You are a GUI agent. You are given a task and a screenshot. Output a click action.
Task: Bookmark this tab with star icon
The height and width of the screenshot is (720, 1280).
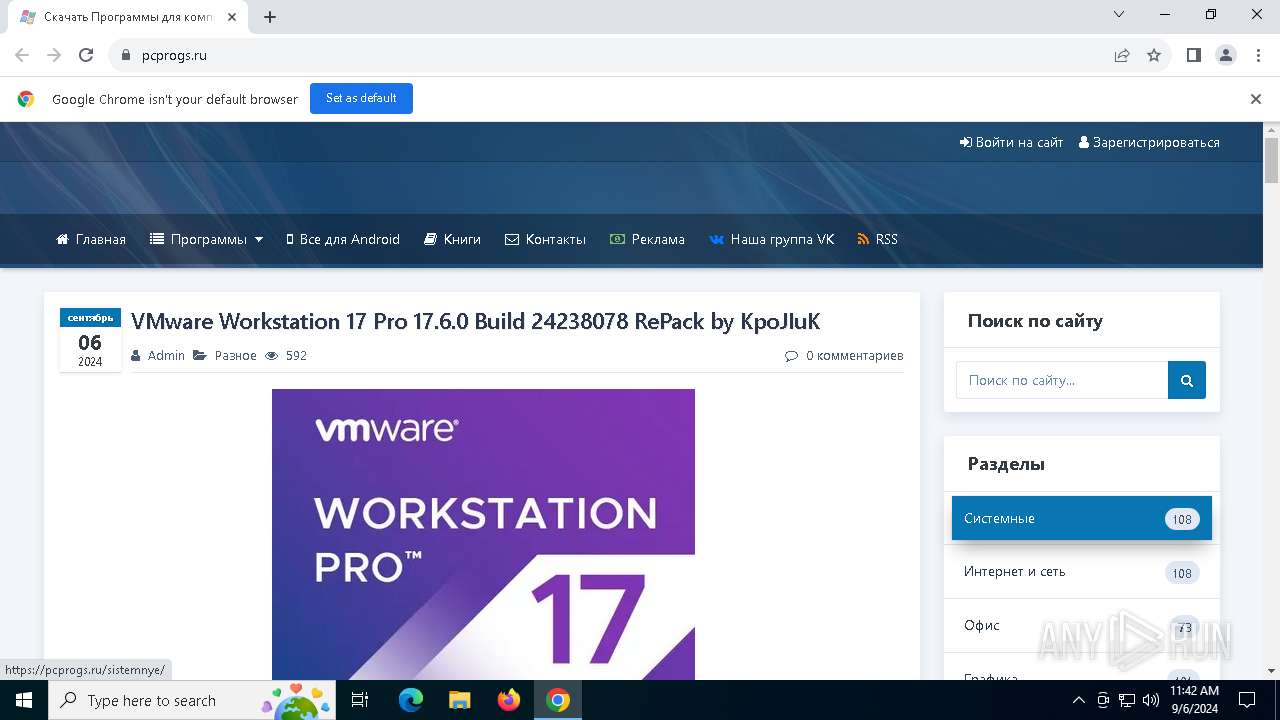pos(1154,55)
